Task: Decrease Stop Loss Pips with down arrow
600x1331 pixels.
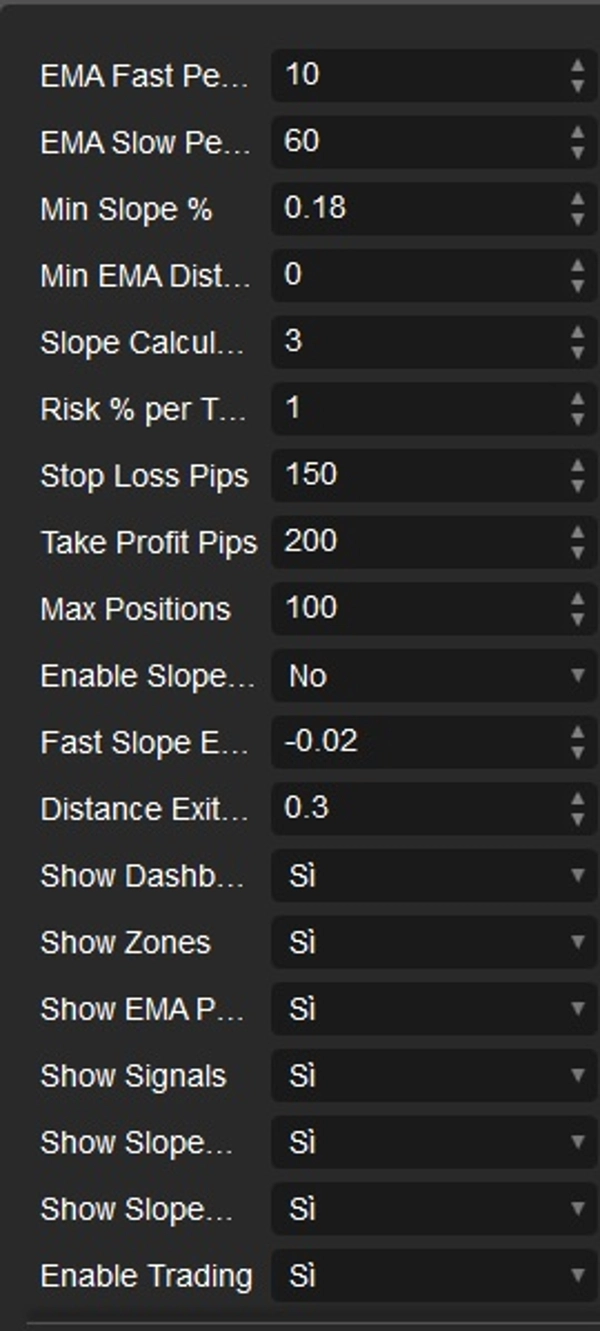Action: (577, 486)
